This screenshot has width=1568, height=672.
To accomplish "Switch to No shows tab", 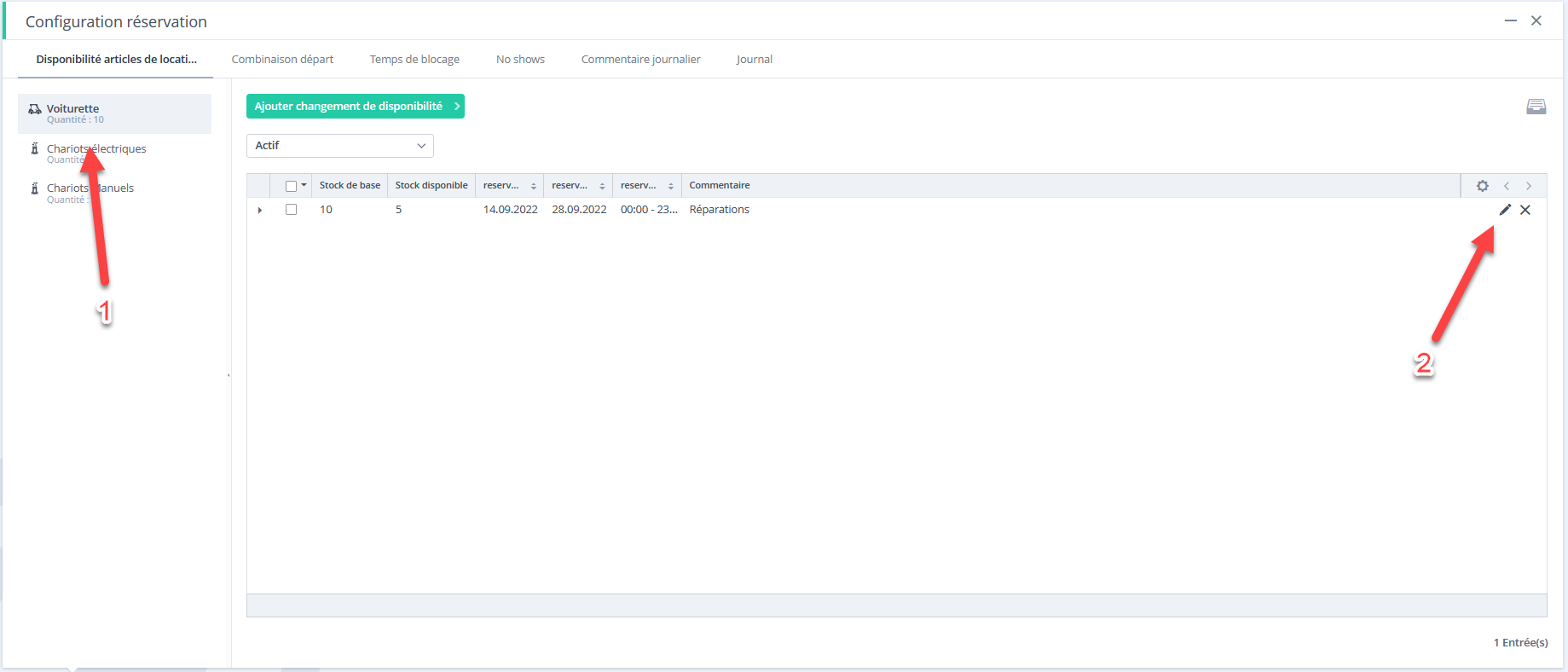I will [x=520, y=60].
